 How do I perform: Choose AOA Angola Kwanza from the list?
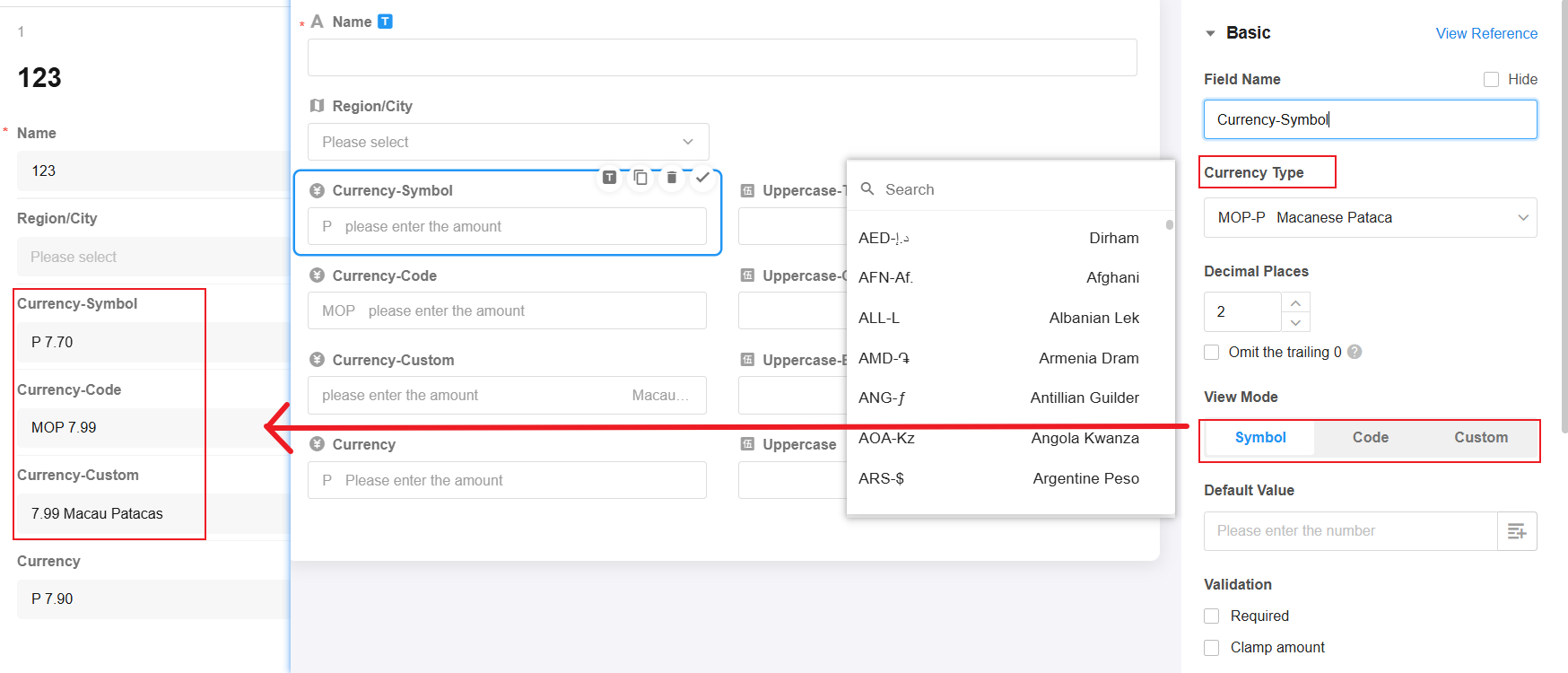click(1005, 438)
